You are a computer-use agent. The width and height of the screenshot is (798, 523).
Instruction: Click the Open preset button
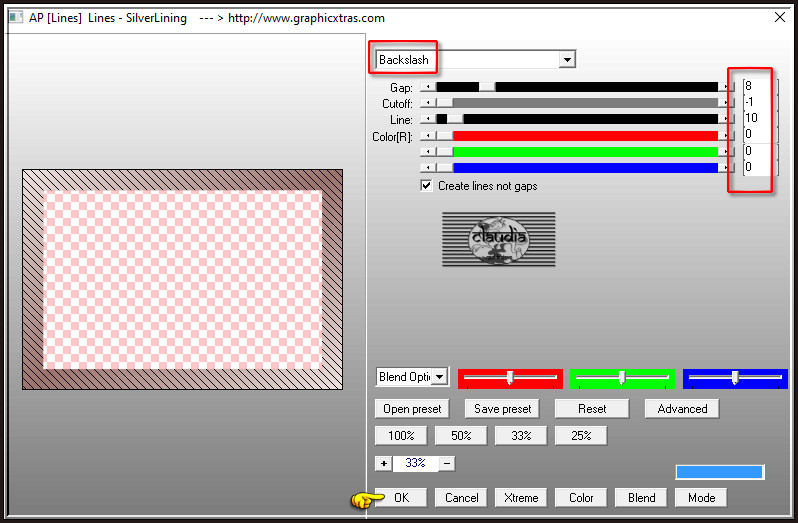(x=412, y=409)
